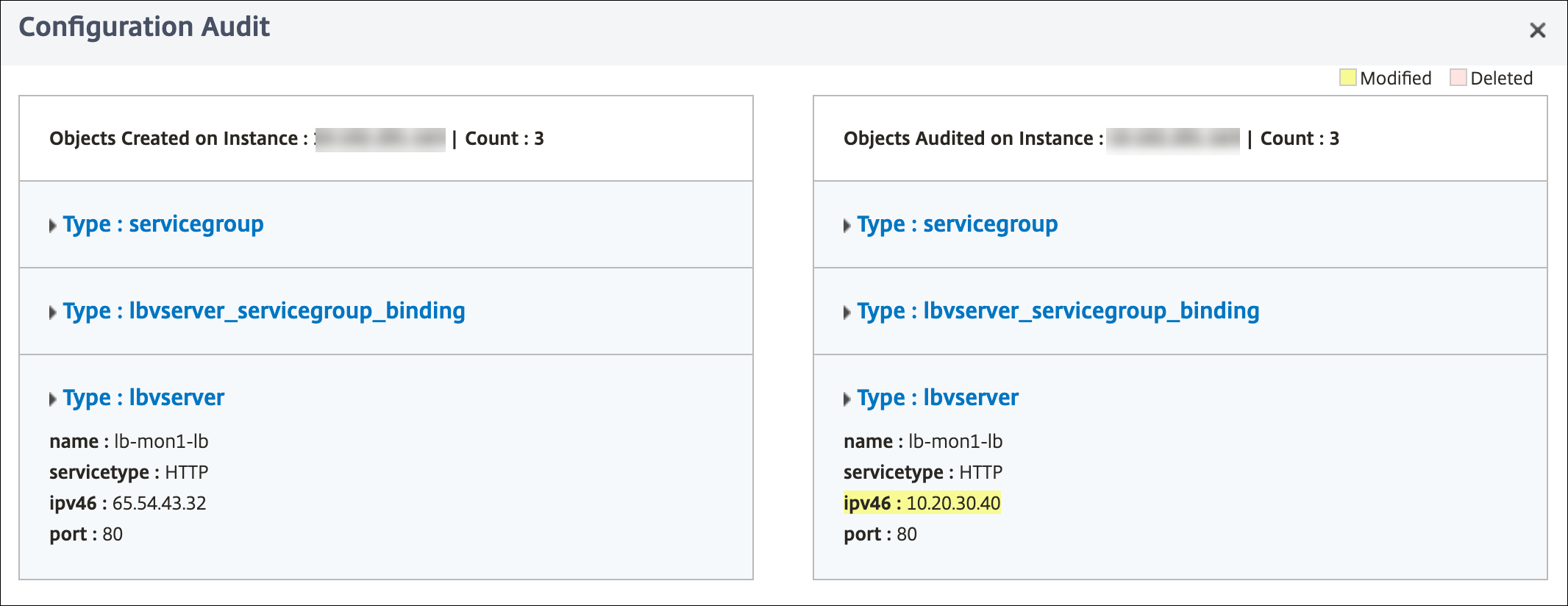Close the Configuration Audit dialog
The image size is (1568, 606).
coord(1537,30)
